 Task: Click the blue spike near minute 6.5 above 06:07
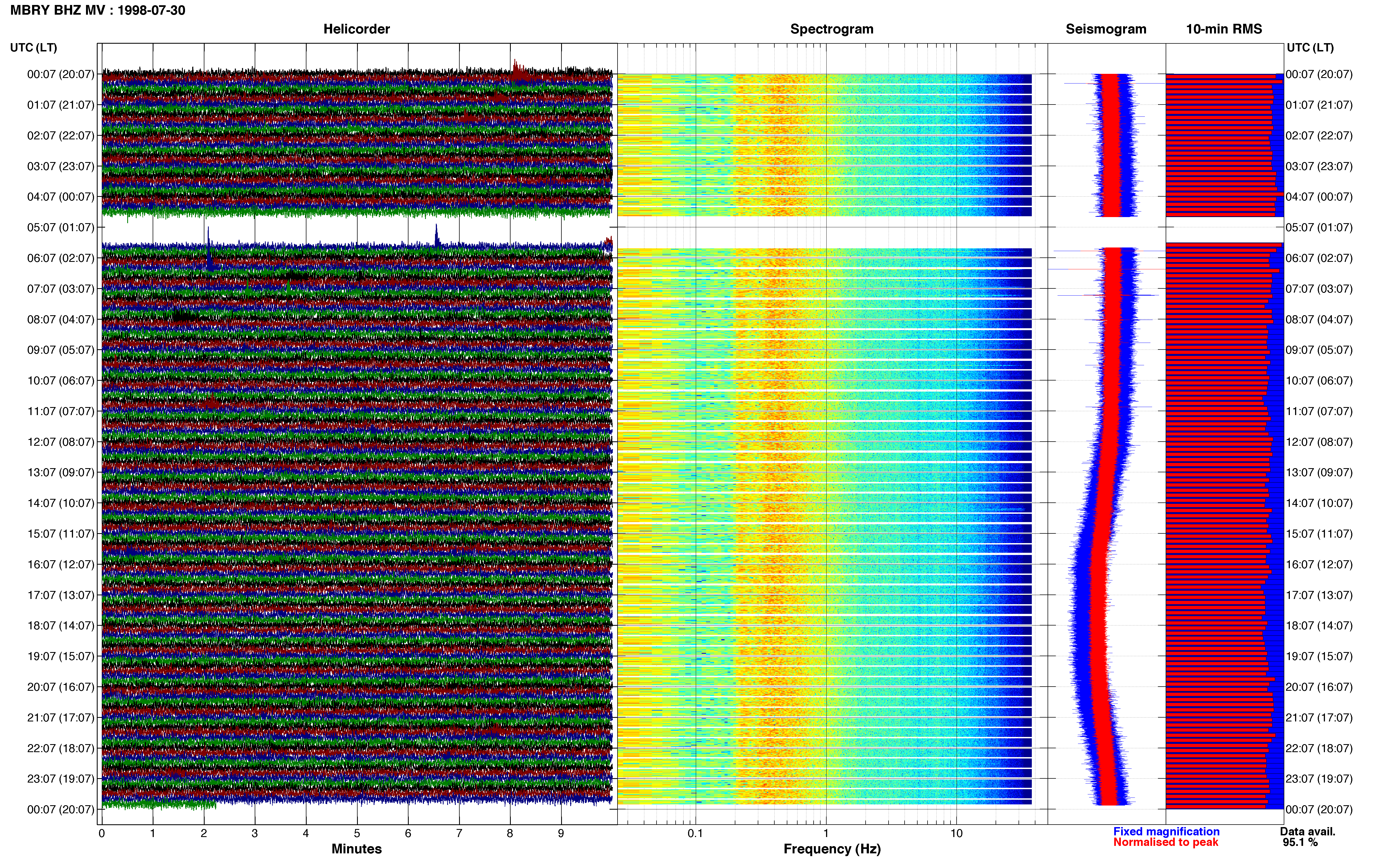[437, 235]
